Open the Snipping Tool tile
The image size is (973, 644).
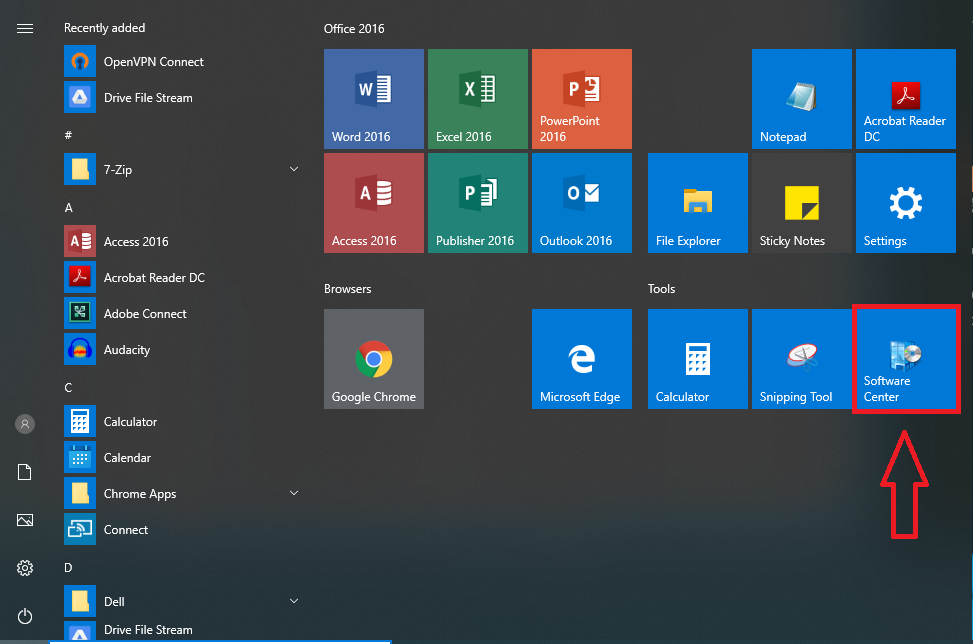tap(802, 359)
